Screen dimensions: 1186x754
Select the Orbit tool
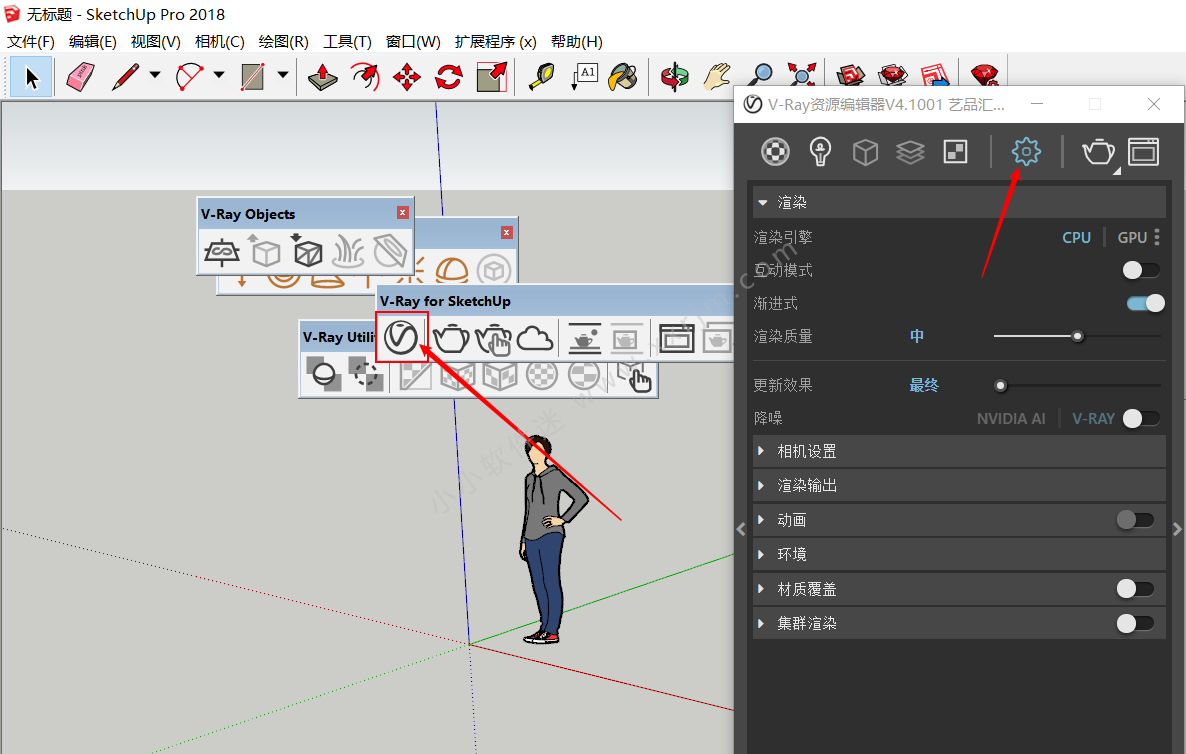coord(675,77)
